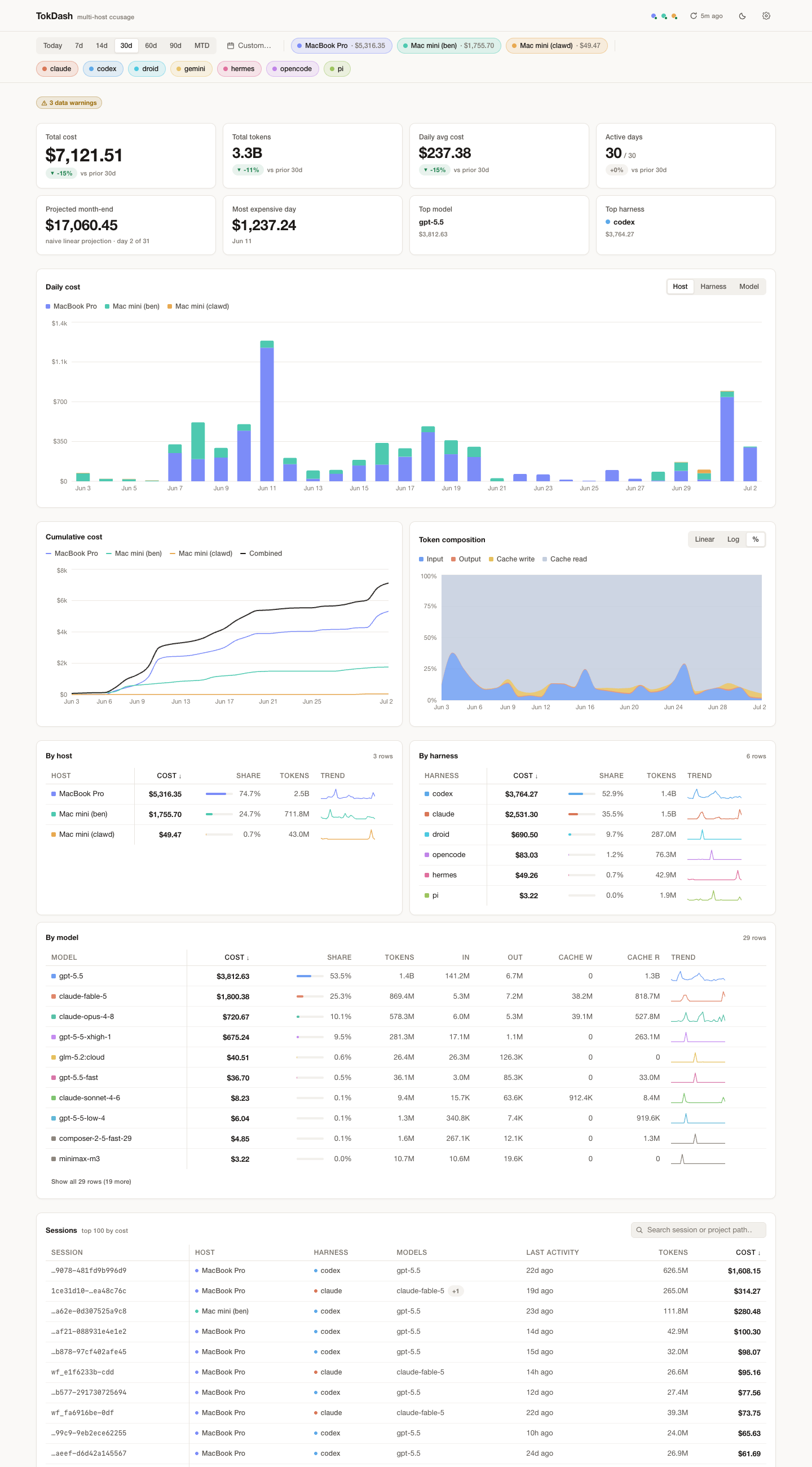This screenshot has height=1467, width=812.
Task: Click the session search input field
Action: tap(698, 1229)
